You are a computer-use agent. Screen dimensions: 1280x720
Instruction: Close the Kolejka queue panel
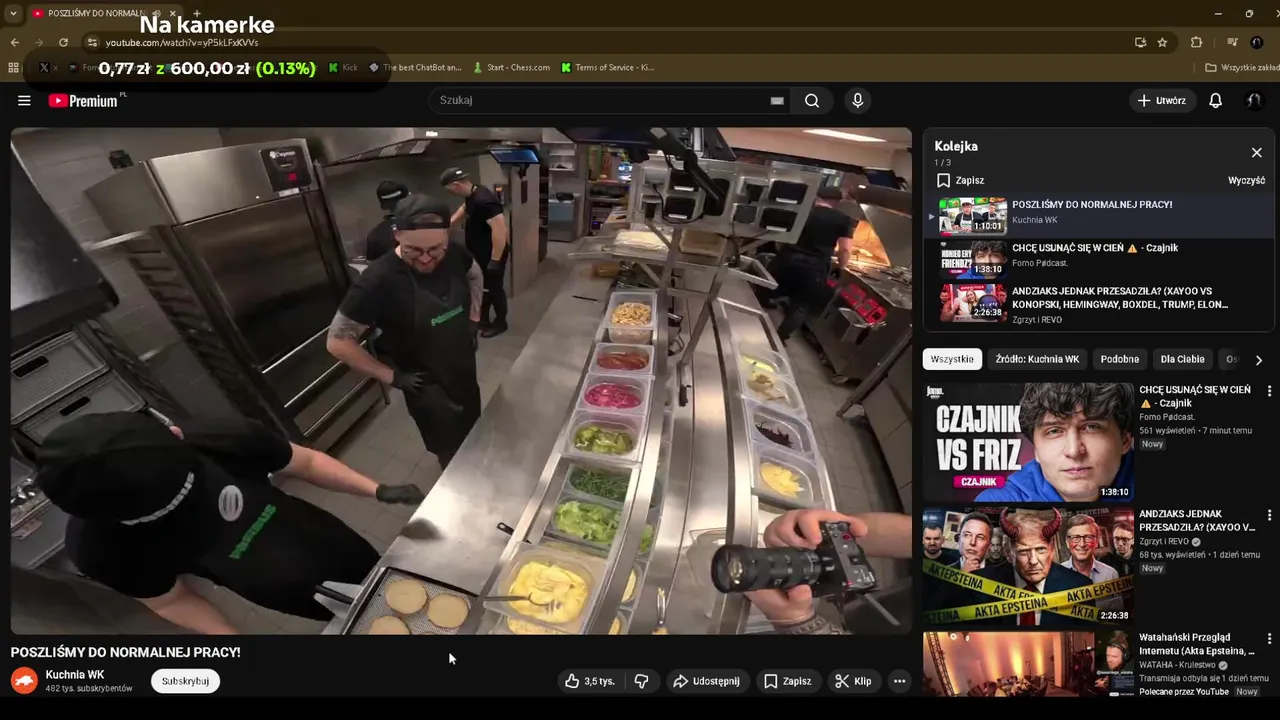[x=1257, y=153]
